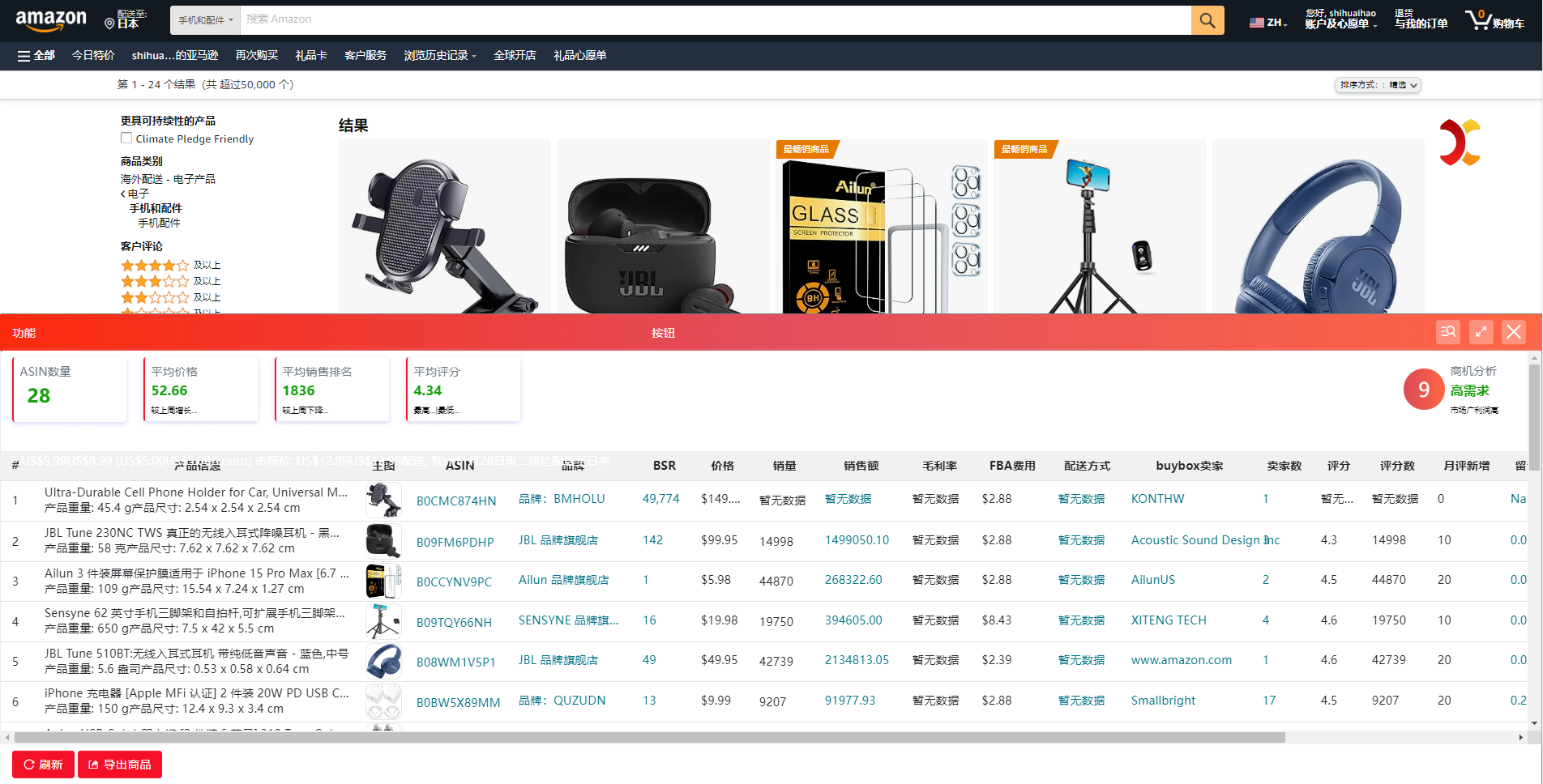Viewport: 1543px width, 784px height.
Task: Open ASIN link B0CCYNV9PC
Action: point(454,582)
